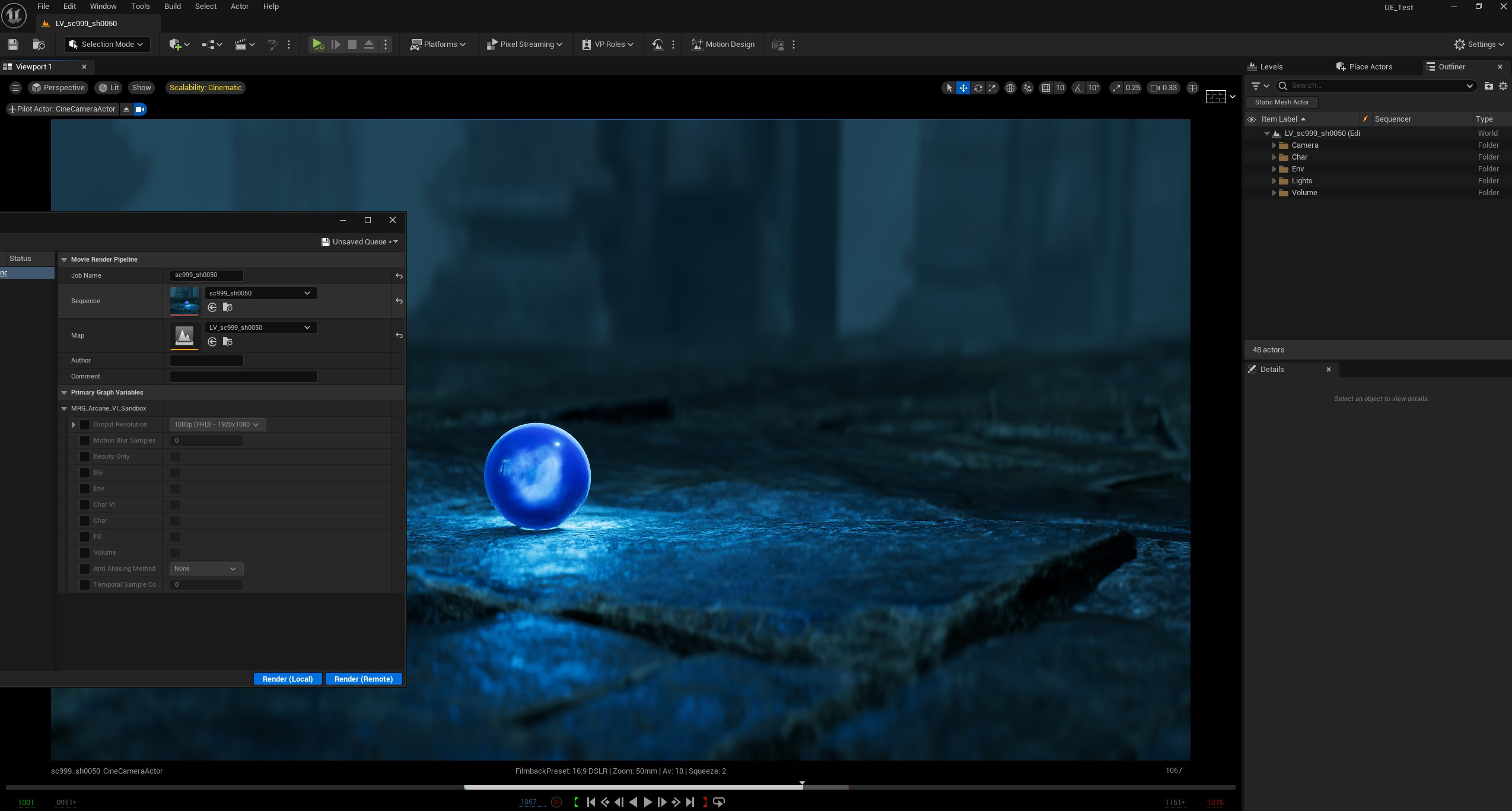
Task: Click the quick add actor icon
Action: 175,44
